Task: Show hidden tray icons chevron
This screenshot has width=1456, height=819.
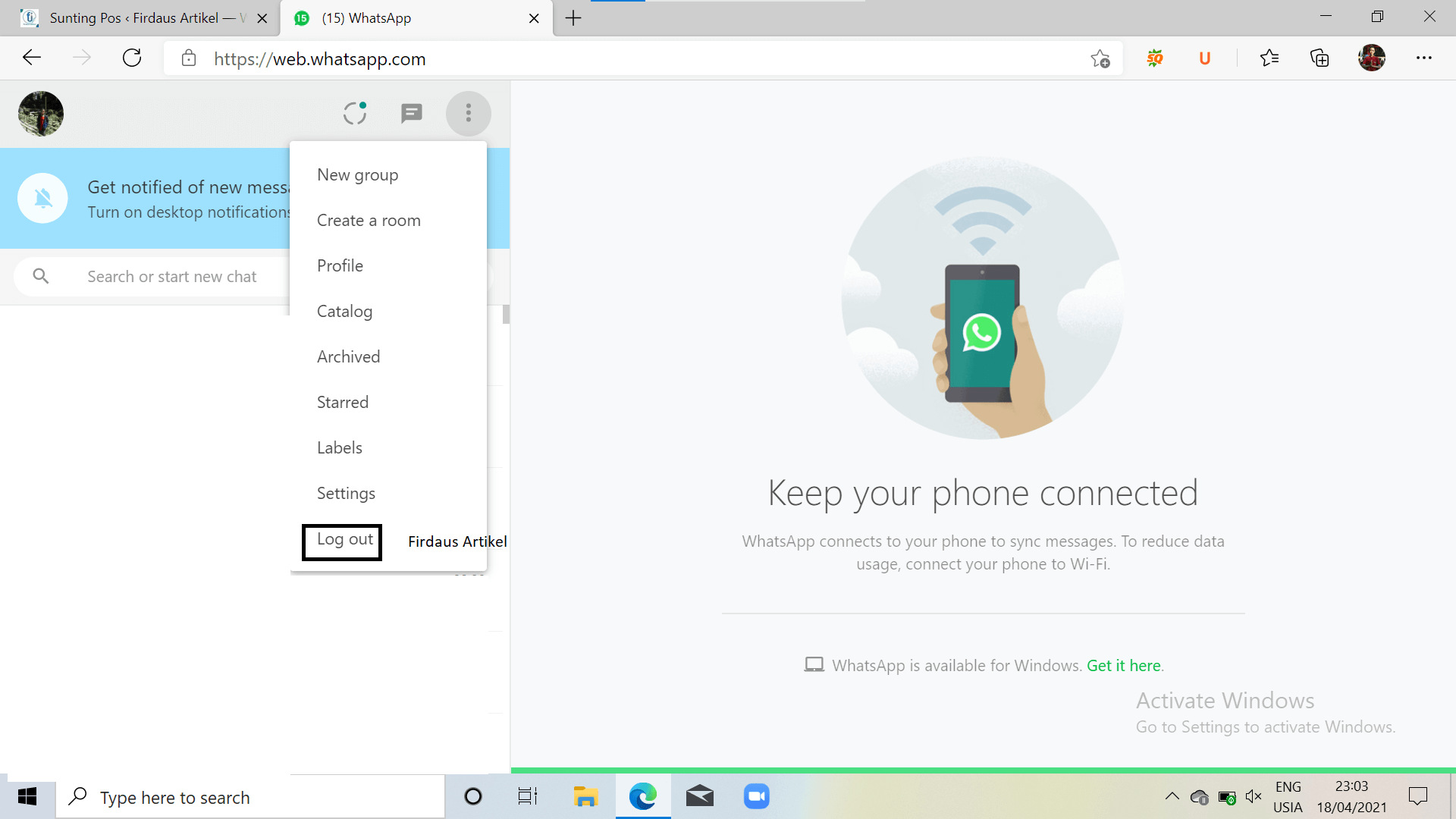Action: click(x=1172, y=796)
